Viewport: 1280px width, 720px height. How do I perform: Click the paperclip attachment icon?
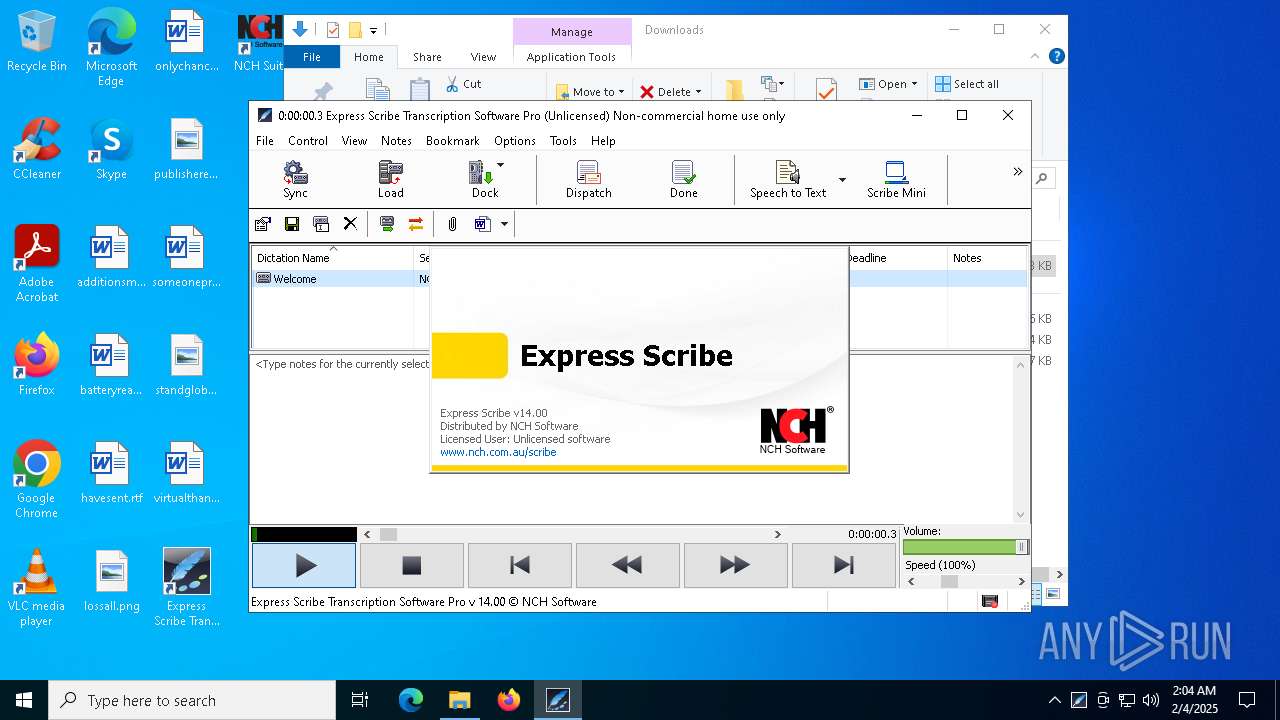pos(452,224)
